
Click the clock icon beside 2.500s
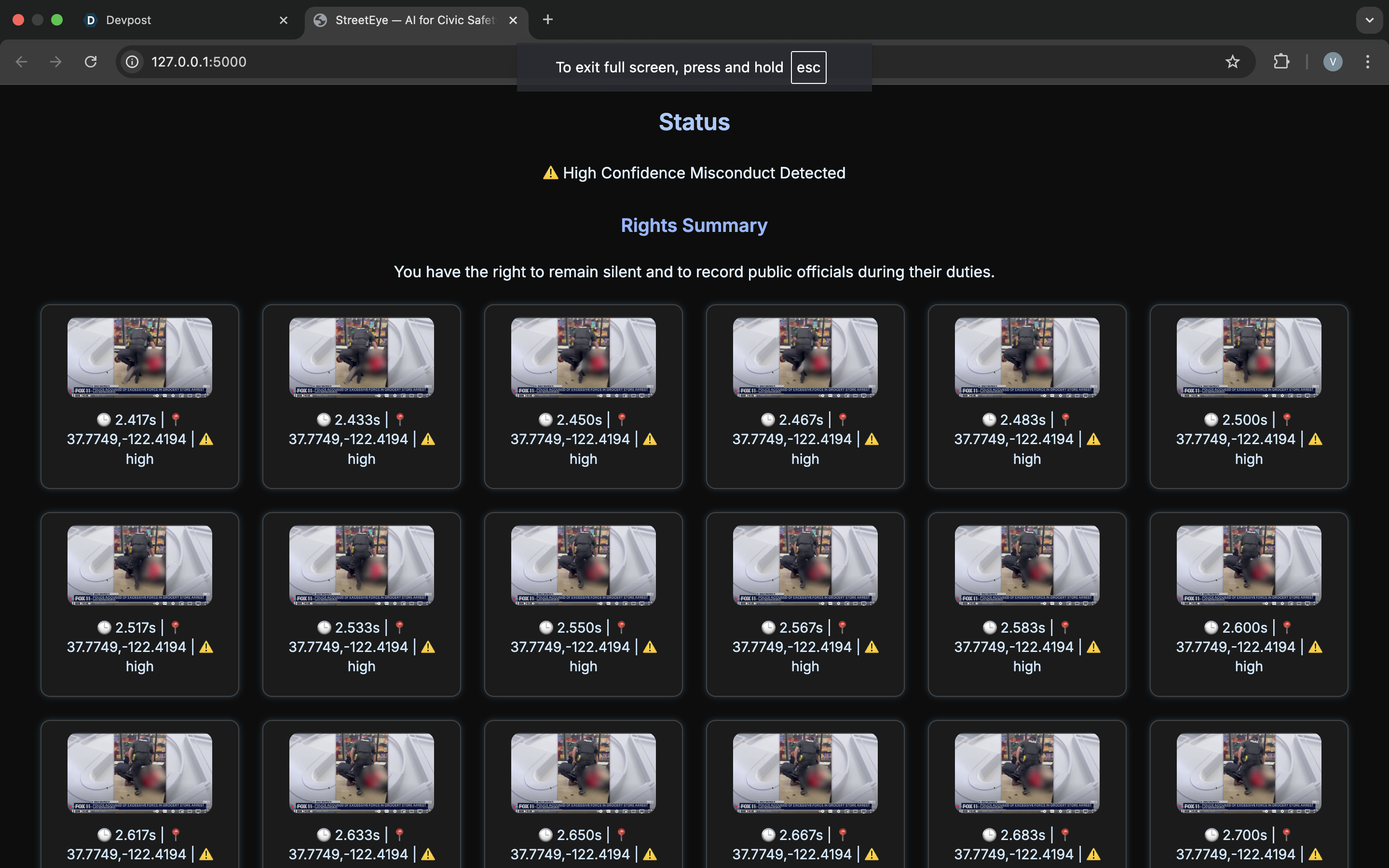[x=1211, y=420]
